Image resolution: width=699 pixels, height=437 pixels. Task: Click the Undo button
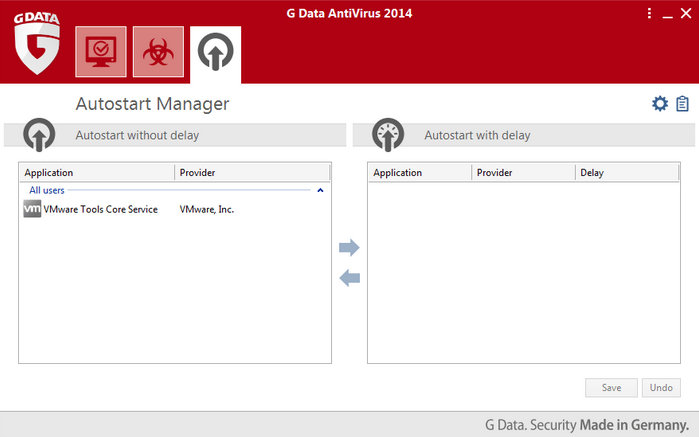[x=661, y=388]
